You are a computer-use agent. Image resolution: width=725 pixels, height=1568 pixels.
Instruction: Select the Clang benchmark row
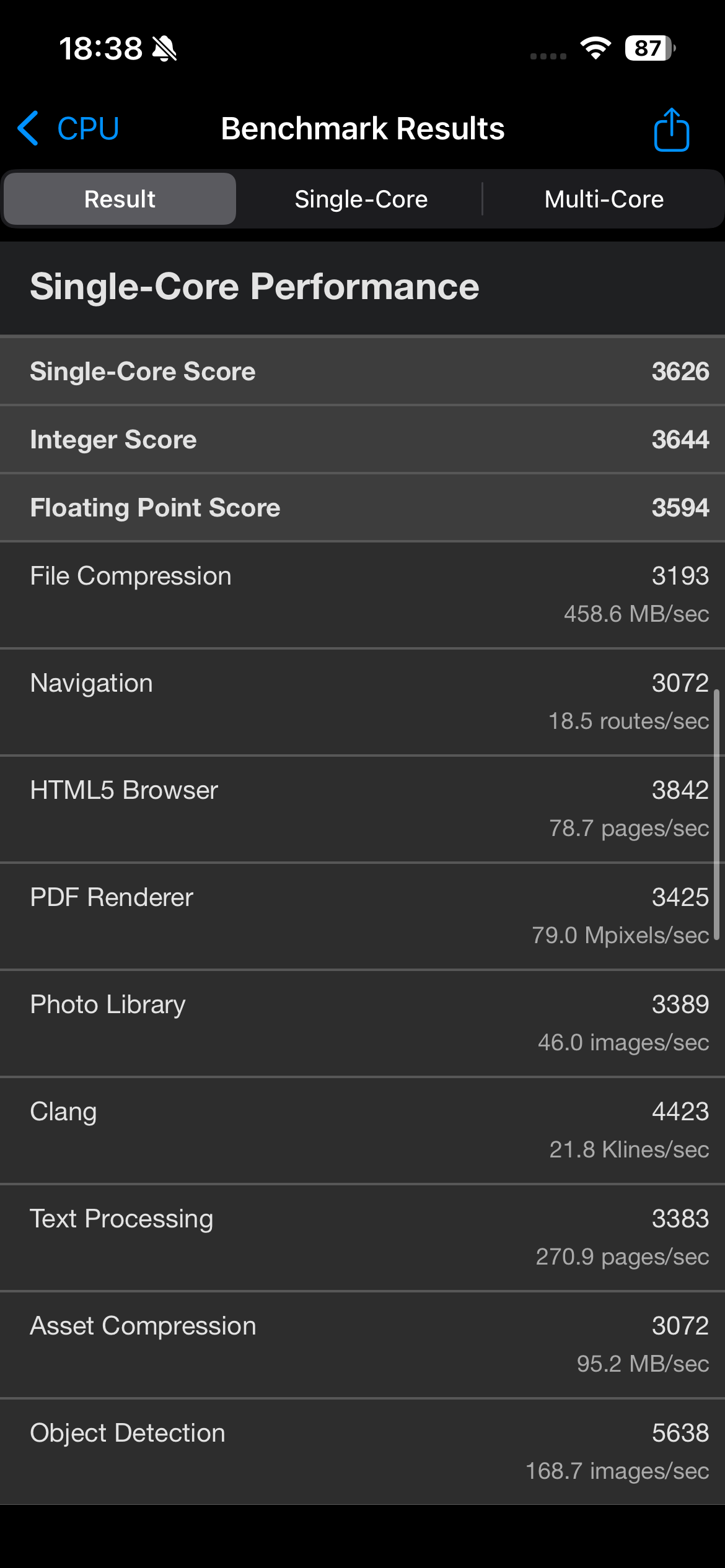pos(362,1130)
